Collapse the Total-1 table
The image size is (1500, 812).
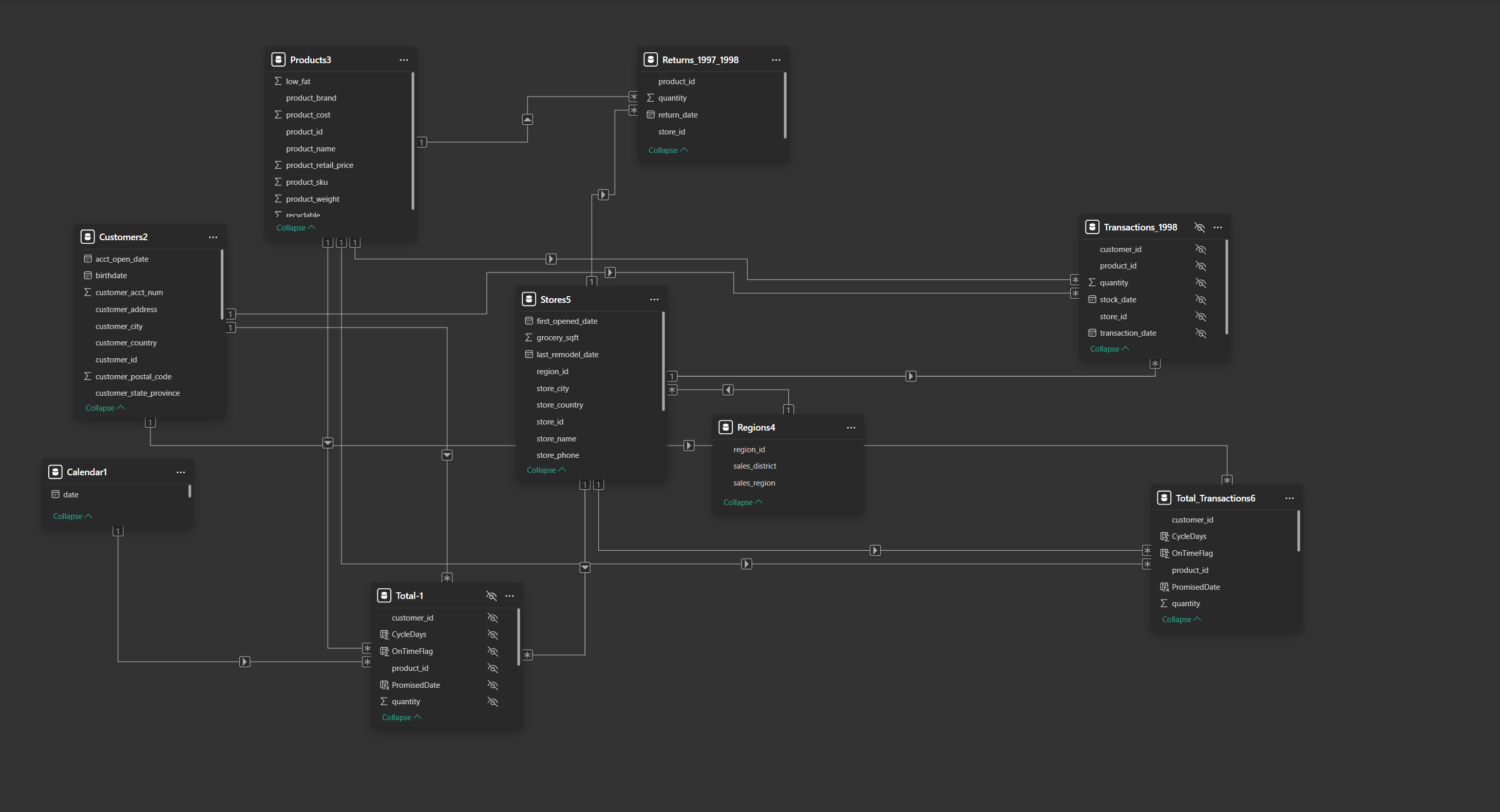401,717
